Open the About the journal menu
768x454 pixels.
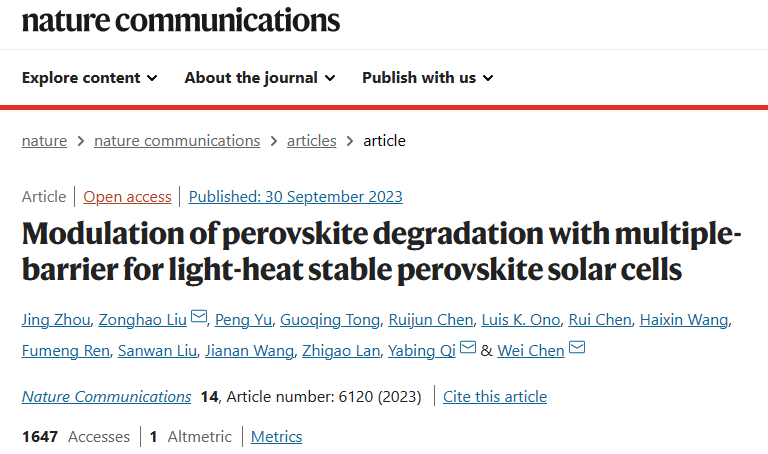click(260, 78)
